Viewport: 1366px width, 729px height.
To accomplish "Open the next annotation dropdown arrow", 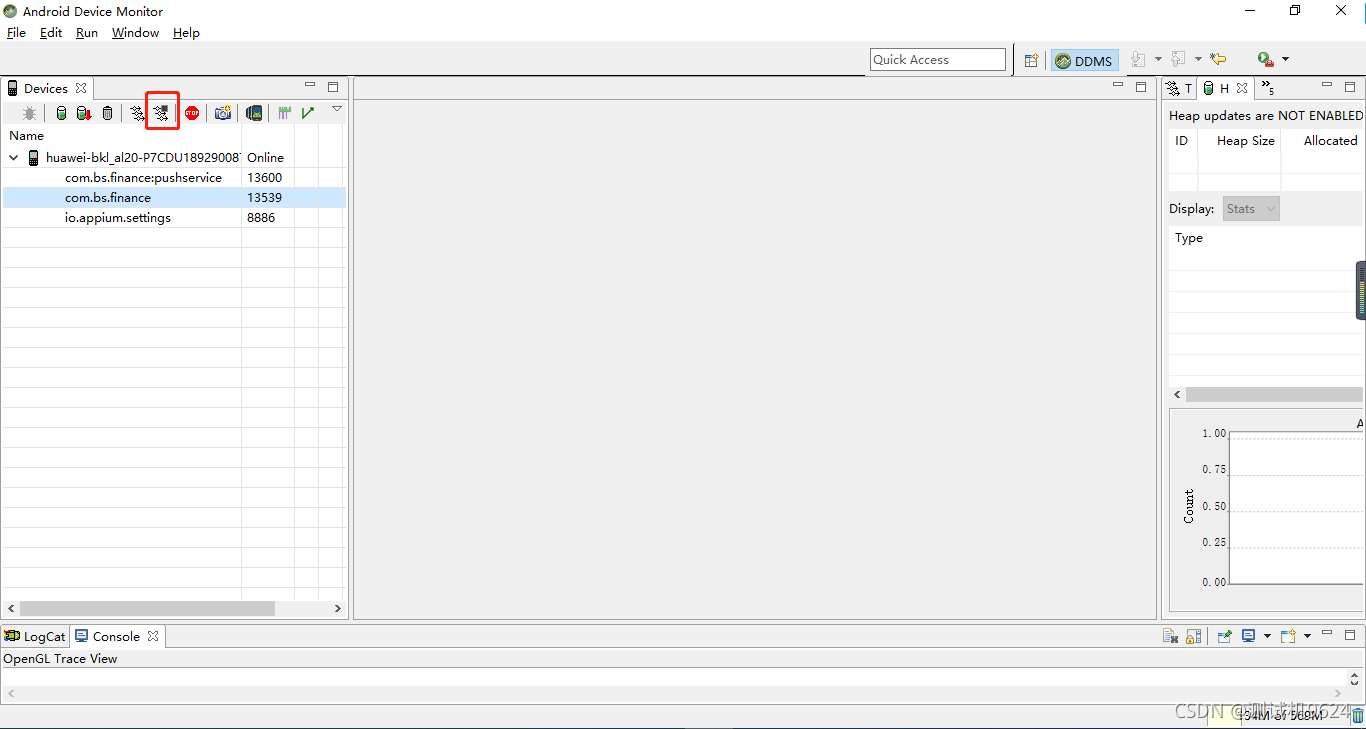I will [1158, 60].
